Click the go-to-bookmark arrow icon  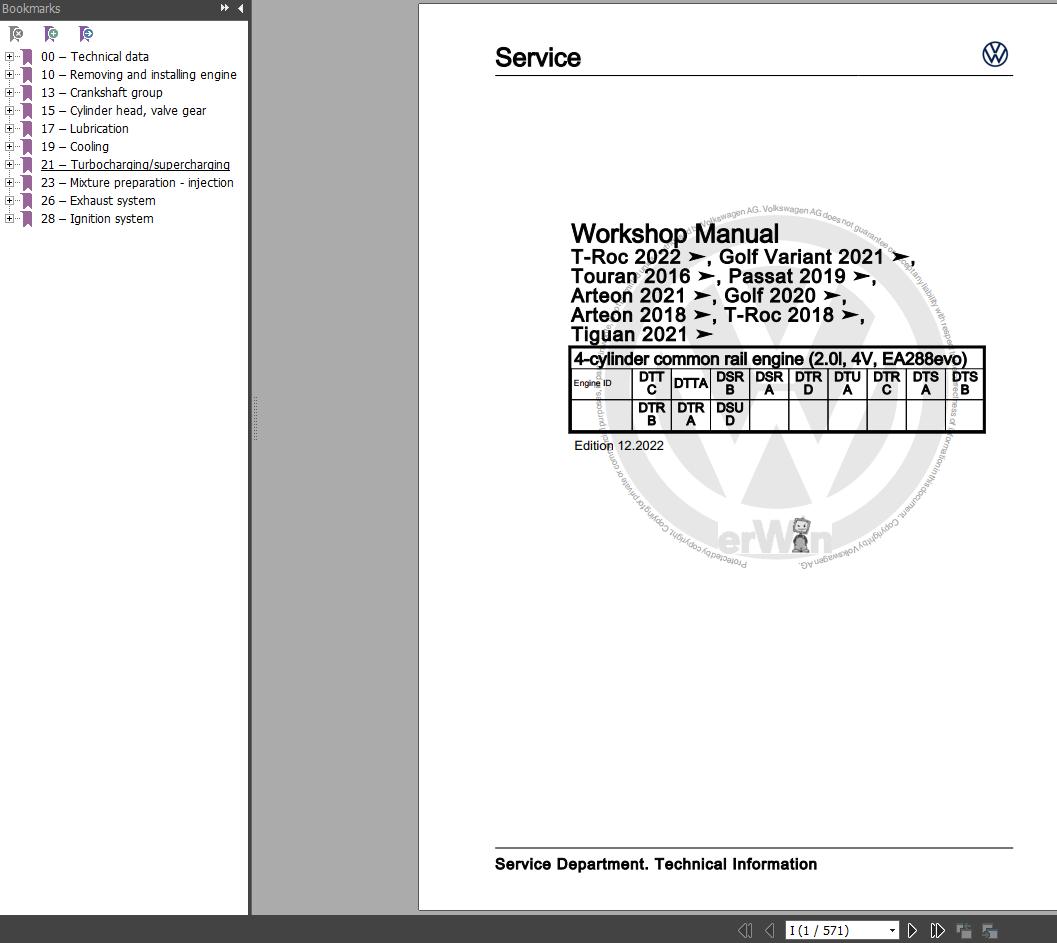pos(87,33)
